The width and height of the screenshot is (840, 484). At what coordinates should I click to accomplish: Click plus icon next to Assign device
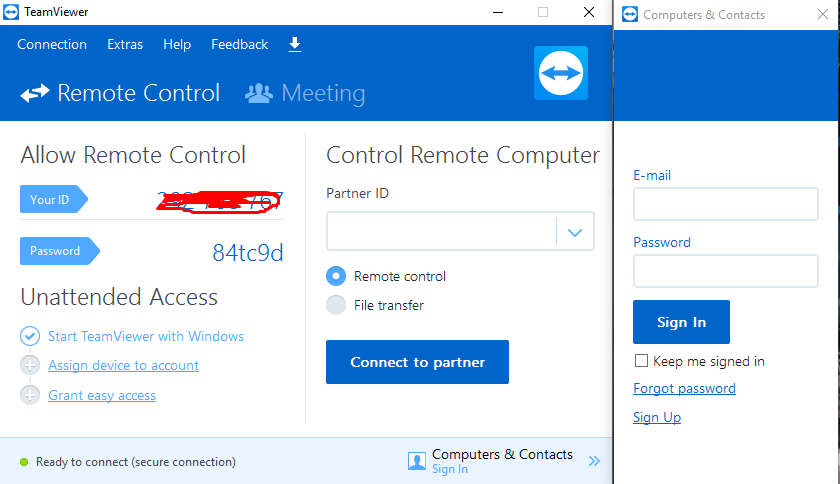coord(30,366)
